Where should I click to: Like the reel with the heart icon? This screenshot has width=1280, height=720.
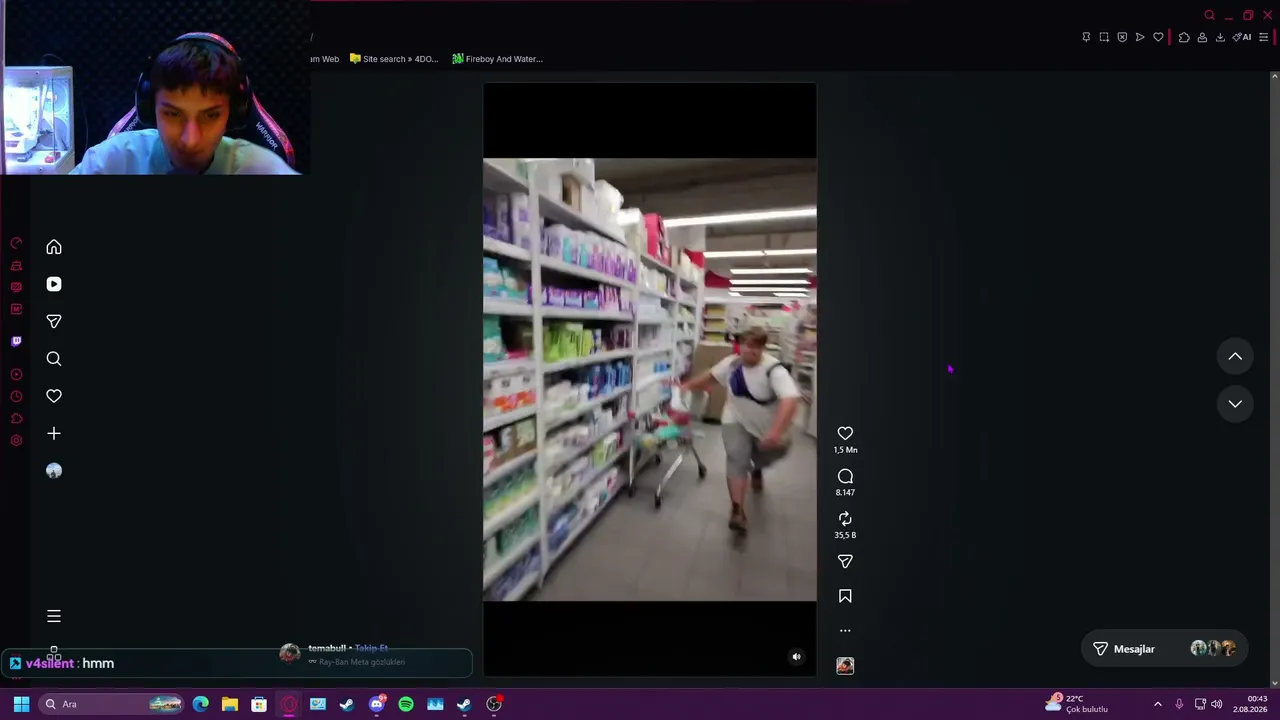pyautogui.click(x=845, y=433)
